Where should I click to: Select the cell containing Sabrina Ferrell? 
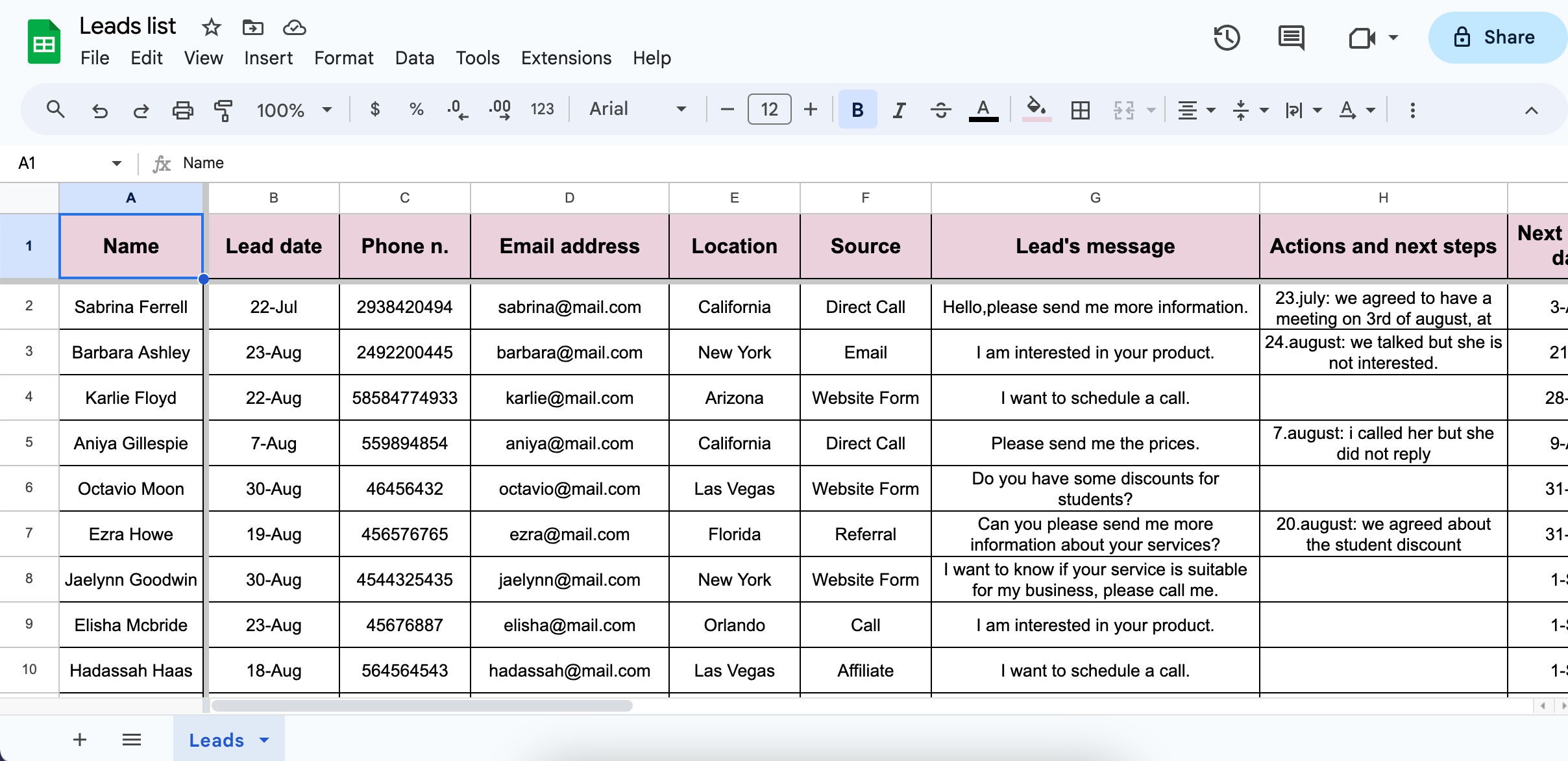pyautogui.click(x=130, y=306)
